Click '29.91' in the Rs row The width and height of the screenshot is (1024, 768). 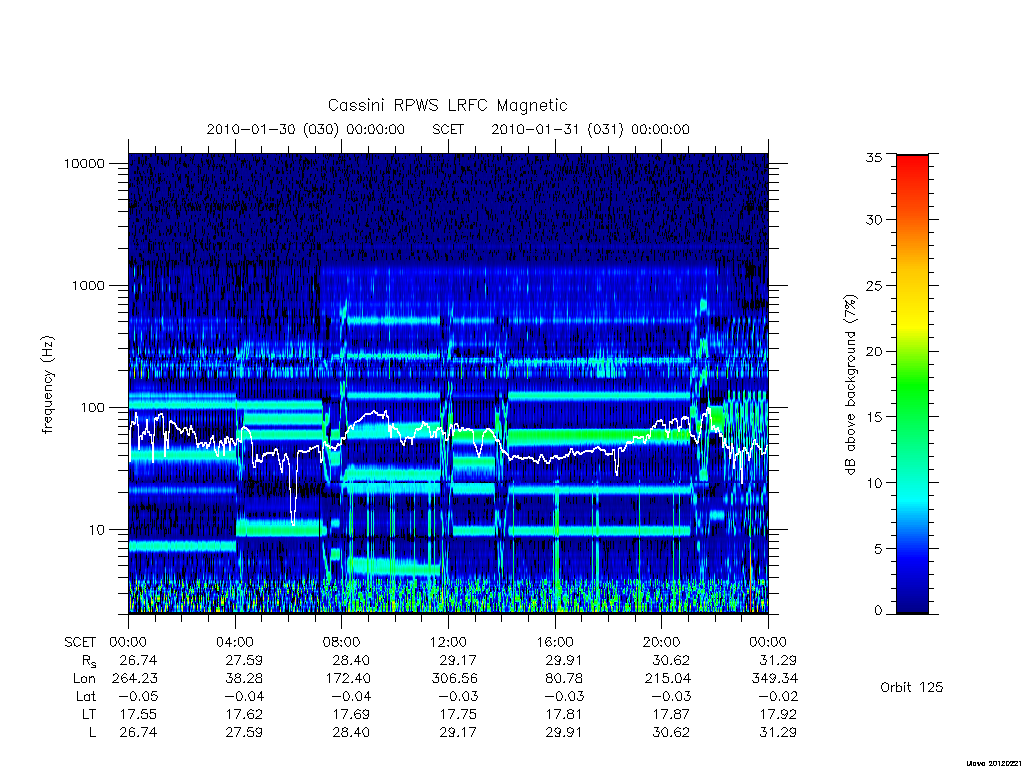(564, 660)
